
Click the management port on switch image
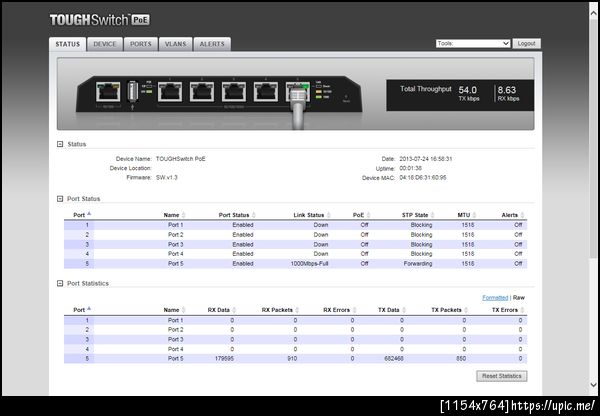click(x=108, y=92)
